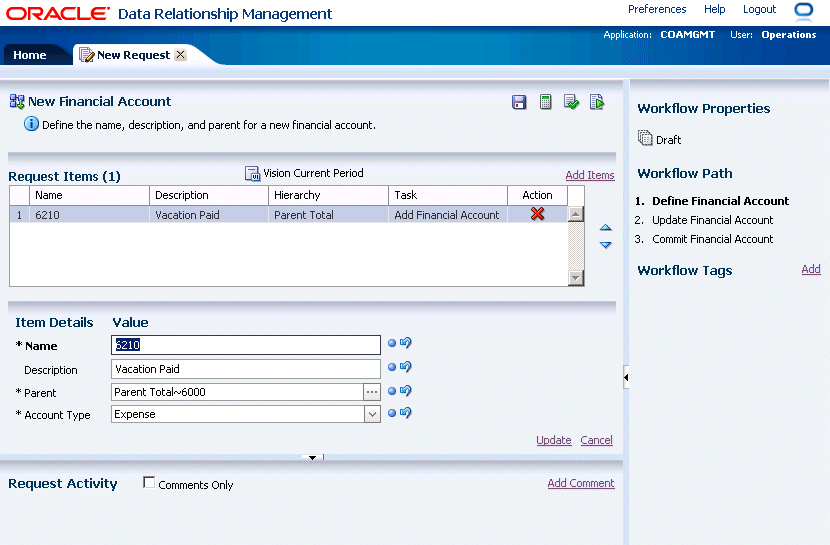Browse for Parent with ellipsis button

[372, 392]
